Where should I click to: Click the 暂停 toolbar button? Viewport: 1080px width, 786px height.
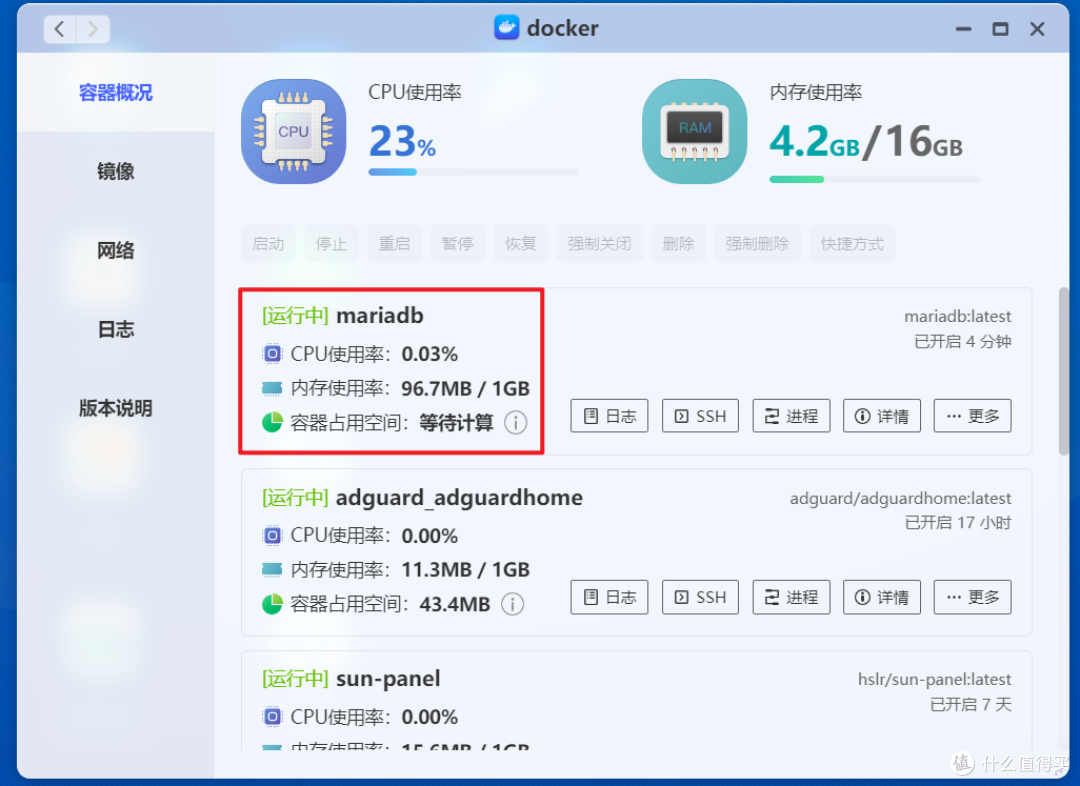coord(457,244)
